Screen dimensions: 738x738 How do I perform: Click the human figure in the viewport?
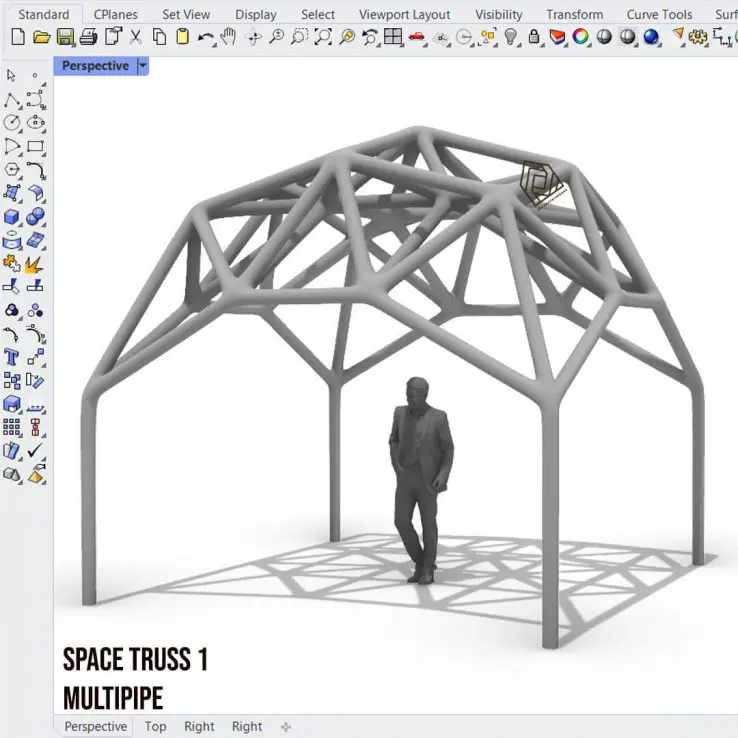coord(421,470)
